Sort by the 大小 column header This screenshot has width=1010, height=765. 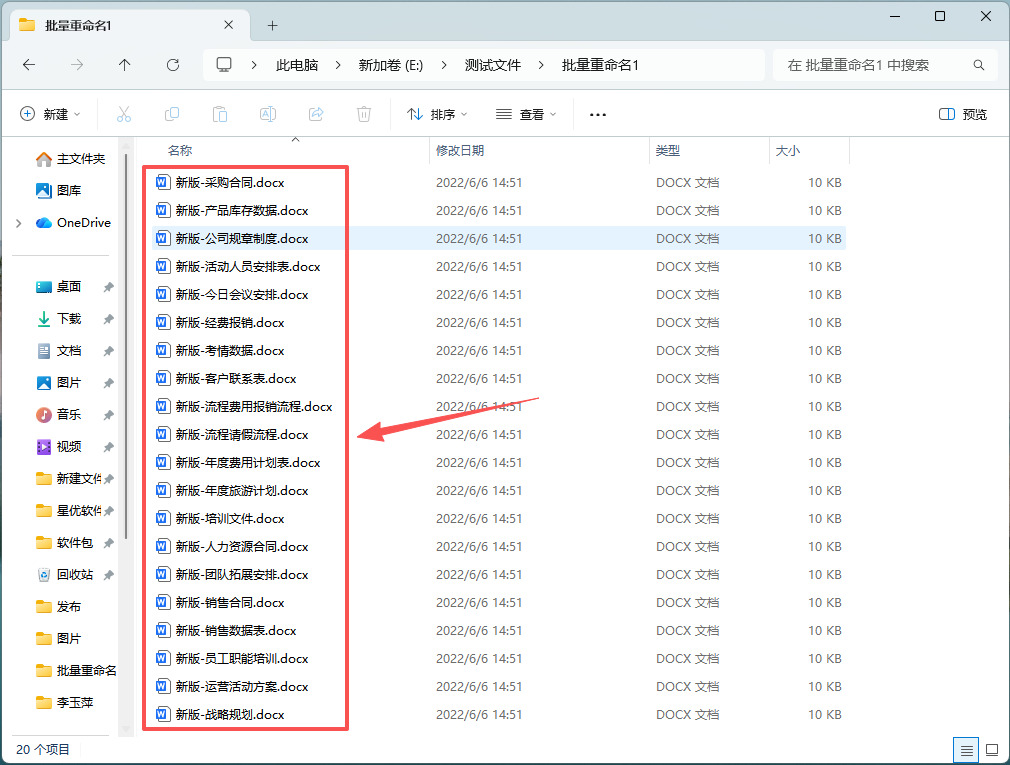(788, 151)
